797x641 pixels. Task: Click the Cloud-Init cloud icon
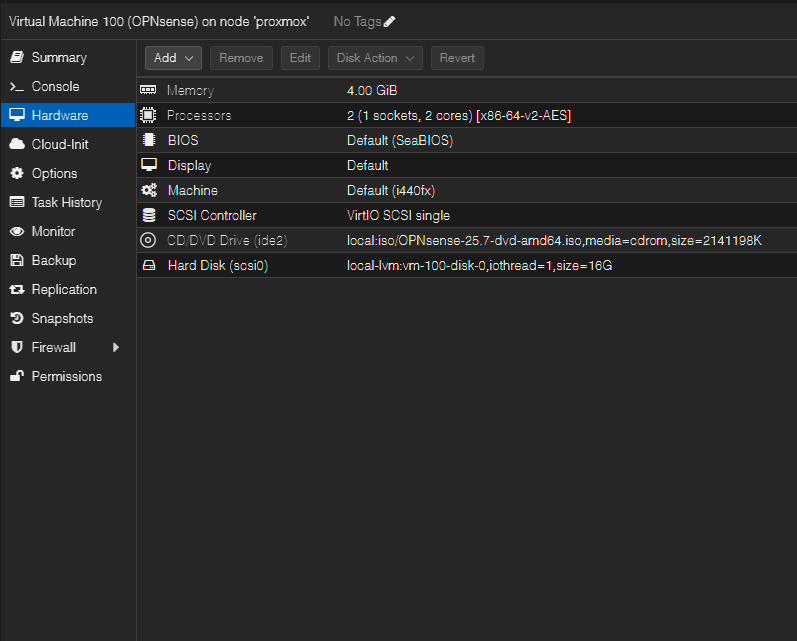(17, 144)
